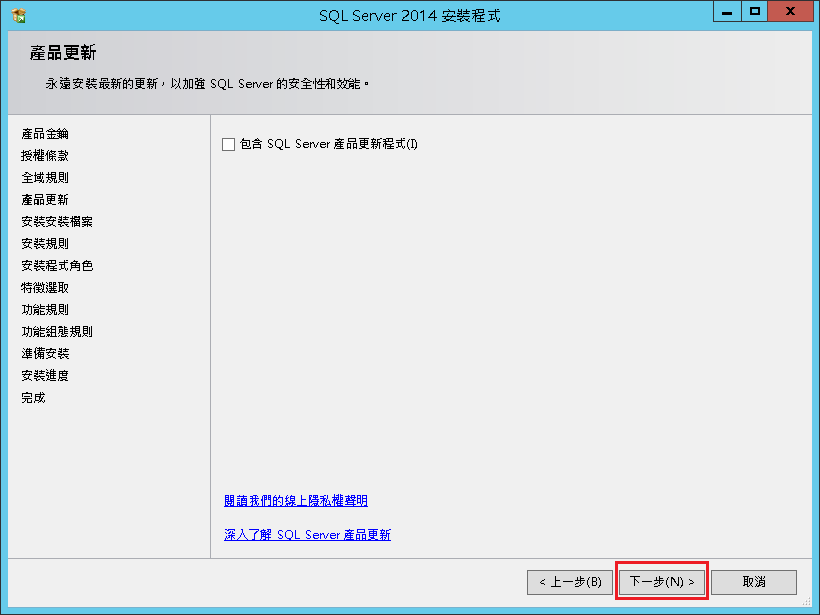Click the 產品更新 page heading

tap(63, 53)
